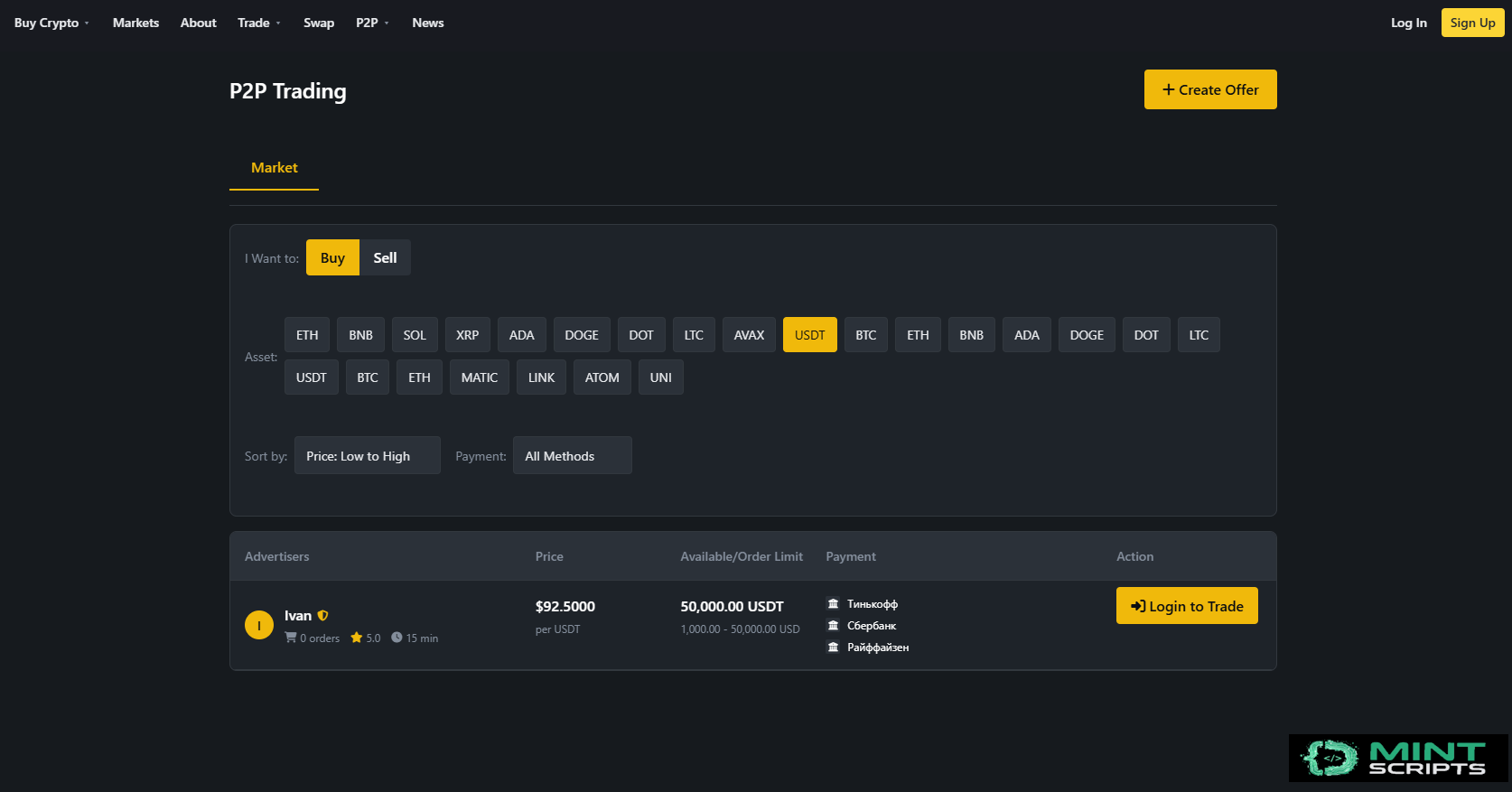
Task: Click the bank icon next to Сбербанк
Action: coord(834,626)
